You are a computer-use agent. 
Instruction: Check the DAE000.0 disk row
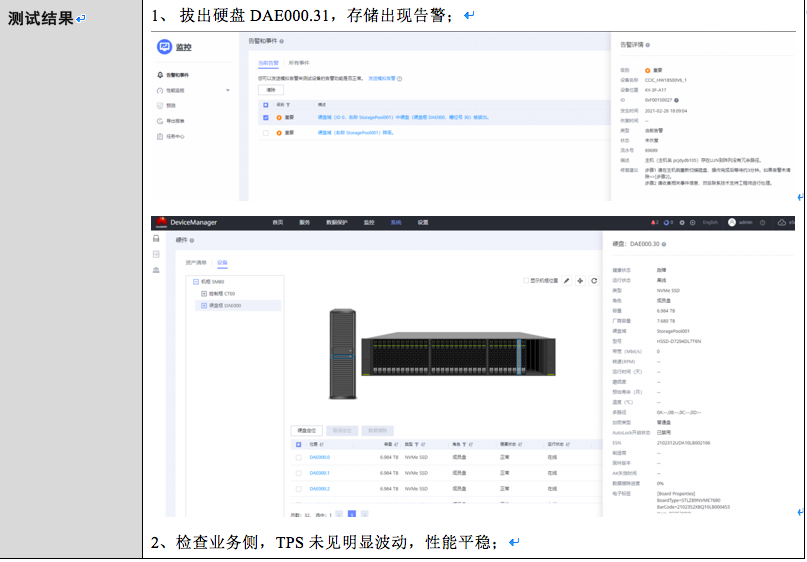[x=299, y=457]
